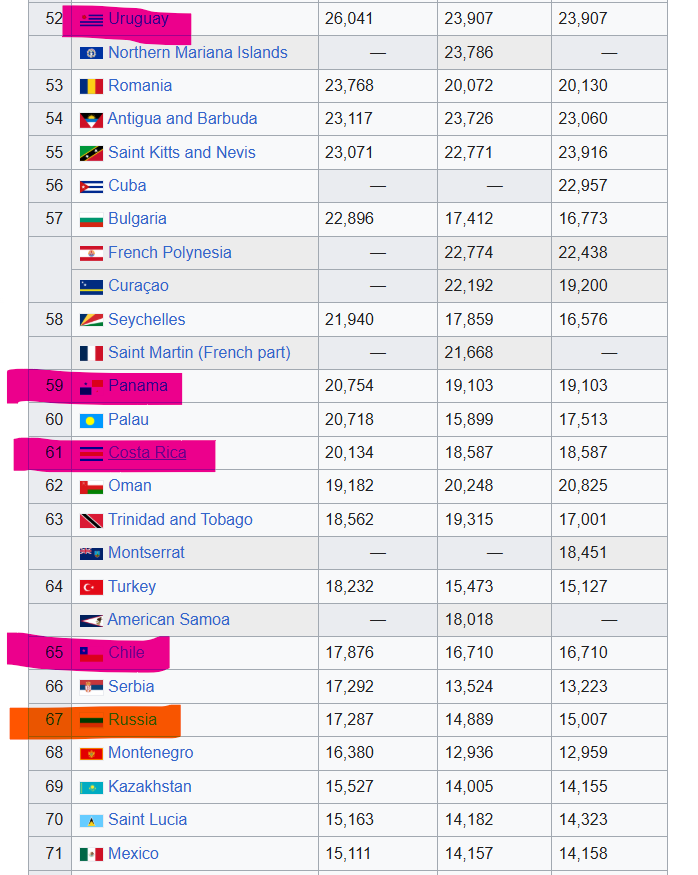This screenshot has width=698, height=875.
Task: Click the Saint Martin French flag icon
Action: (x=91, y=353)
